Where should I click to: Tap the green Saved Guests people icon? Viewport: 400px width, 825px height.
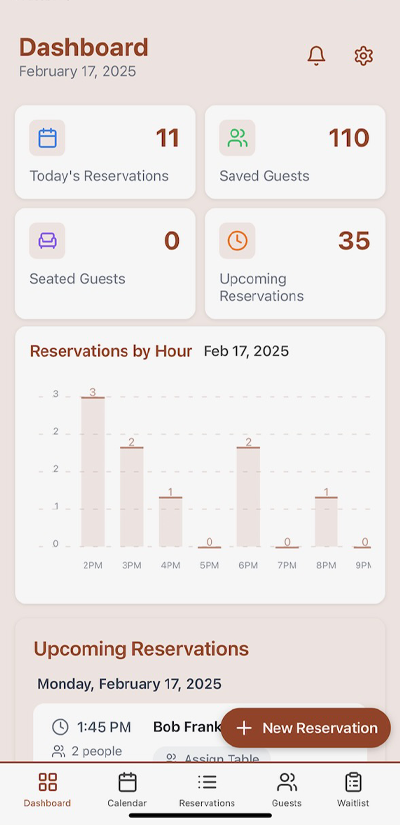(x=237, y=138)
